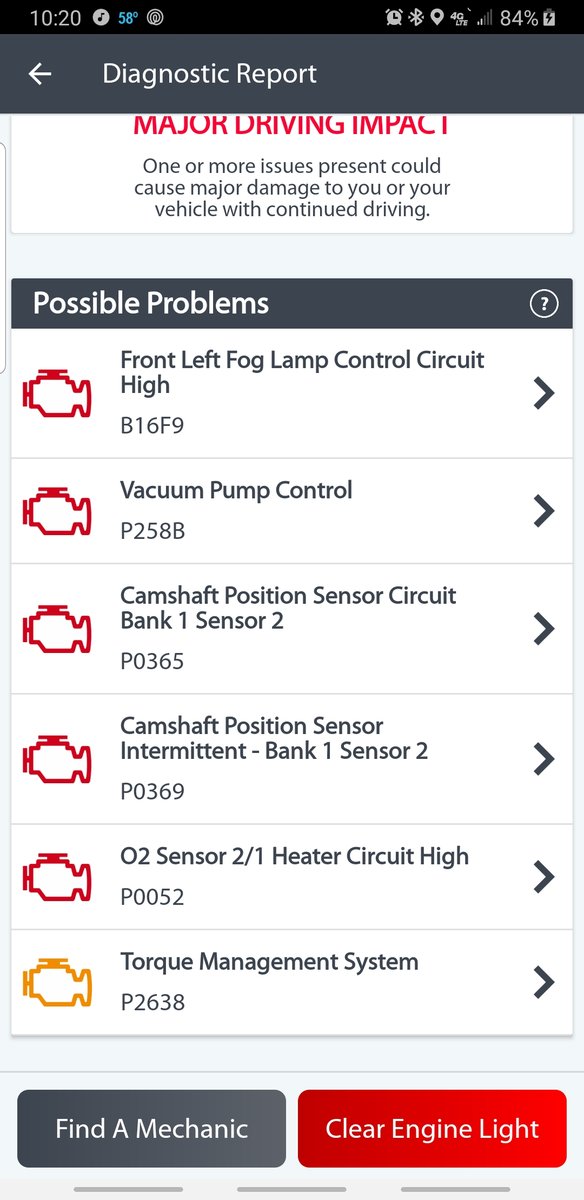584x1200 pixels.
Task: Expand the Torque Management System entry
Action: coord(543,981)
